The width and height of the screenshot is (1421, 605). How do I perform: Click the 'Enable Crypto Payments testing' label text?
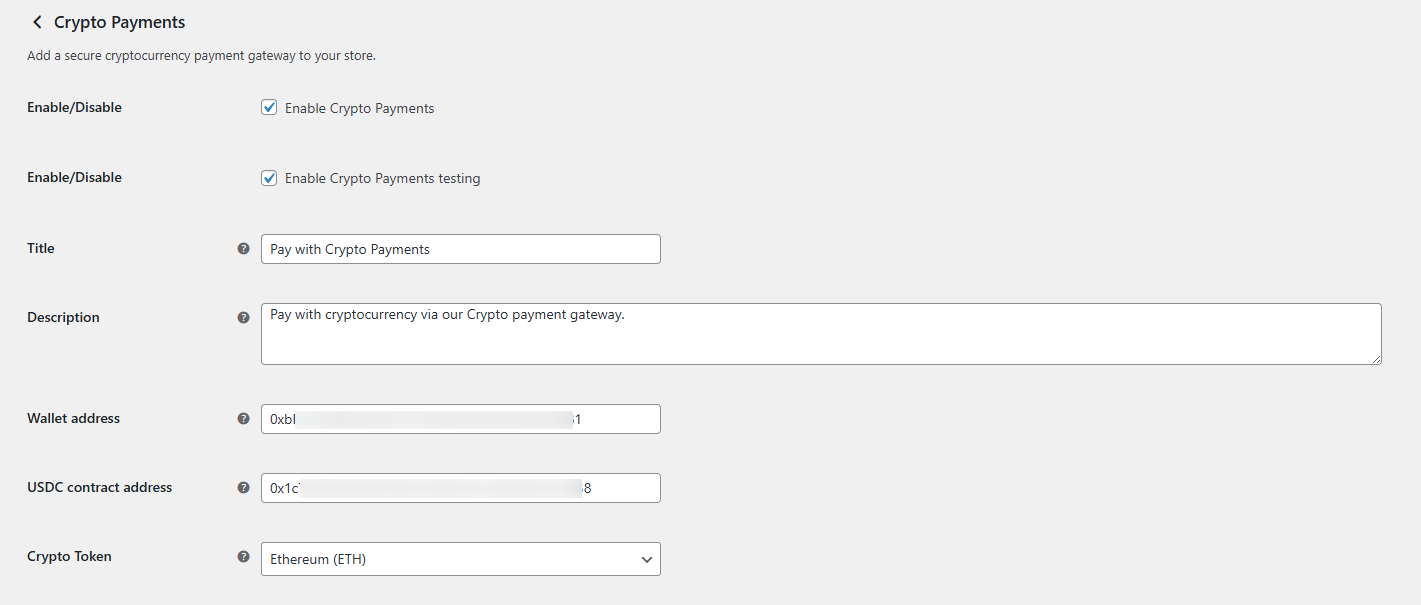click(382, 178)
